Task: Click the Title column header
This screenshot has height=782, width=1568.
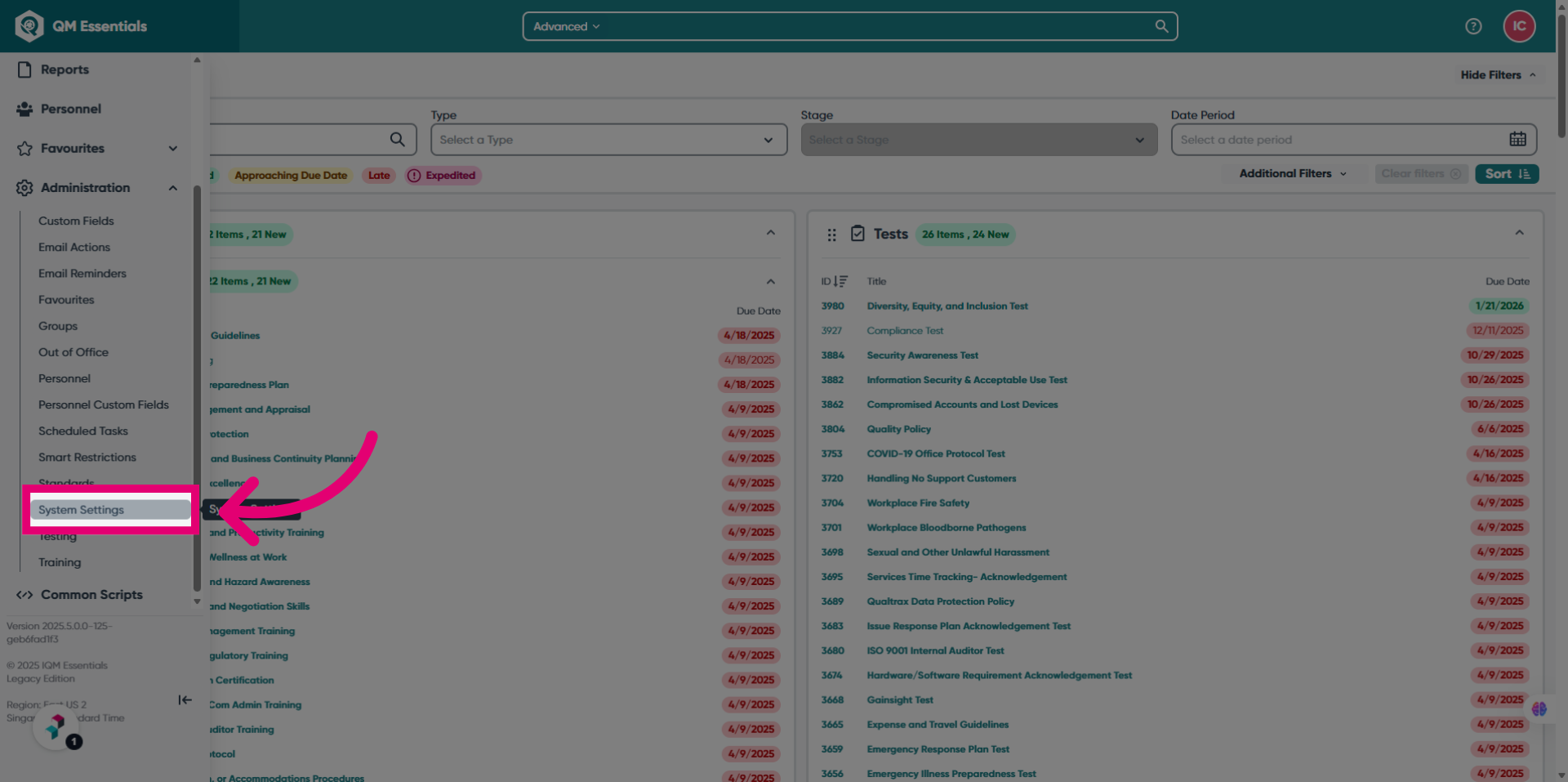Action: (876, 281)
